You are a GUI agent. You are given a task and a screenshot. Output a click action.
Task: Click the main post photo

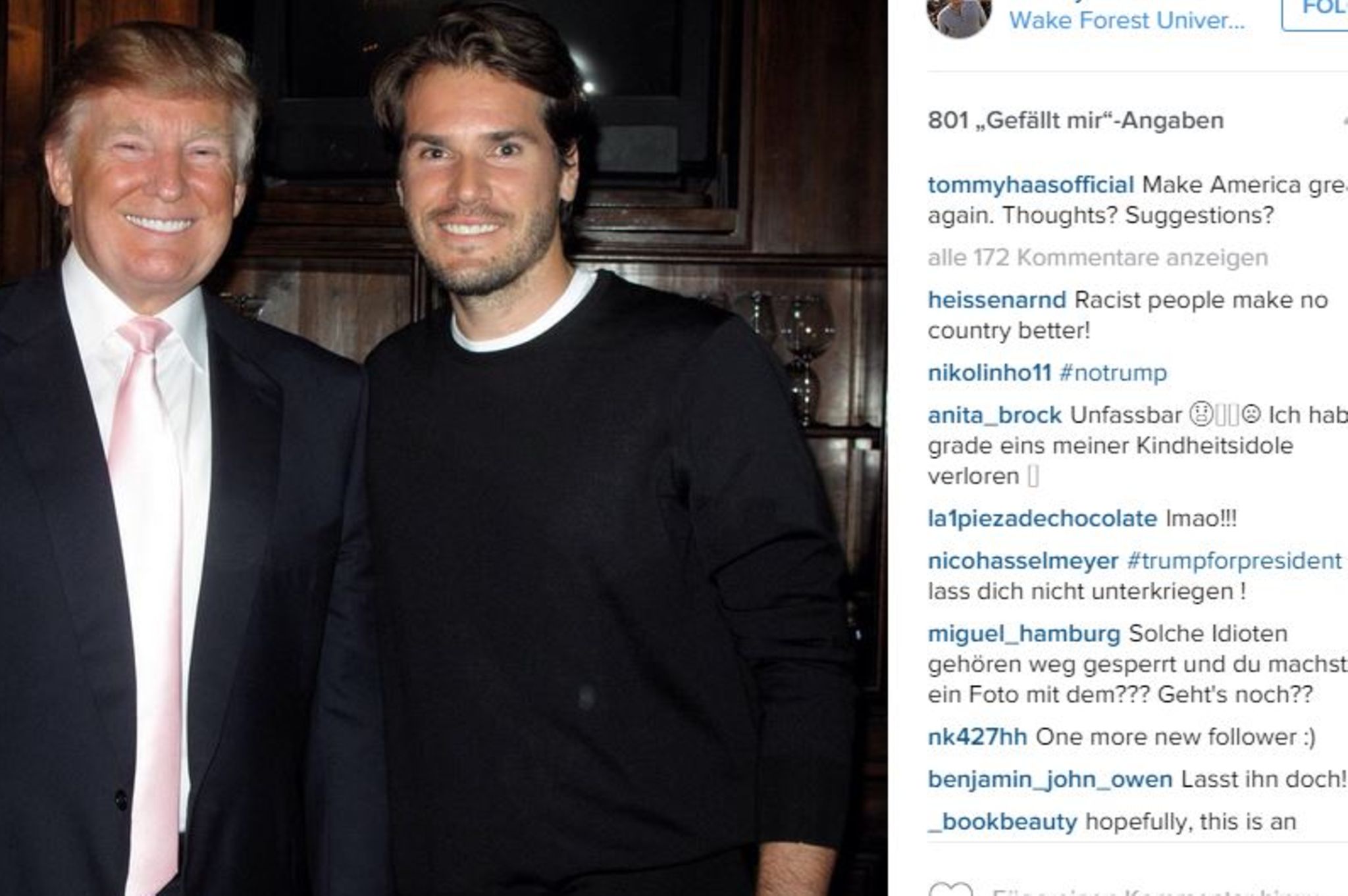tap(444, 448)
